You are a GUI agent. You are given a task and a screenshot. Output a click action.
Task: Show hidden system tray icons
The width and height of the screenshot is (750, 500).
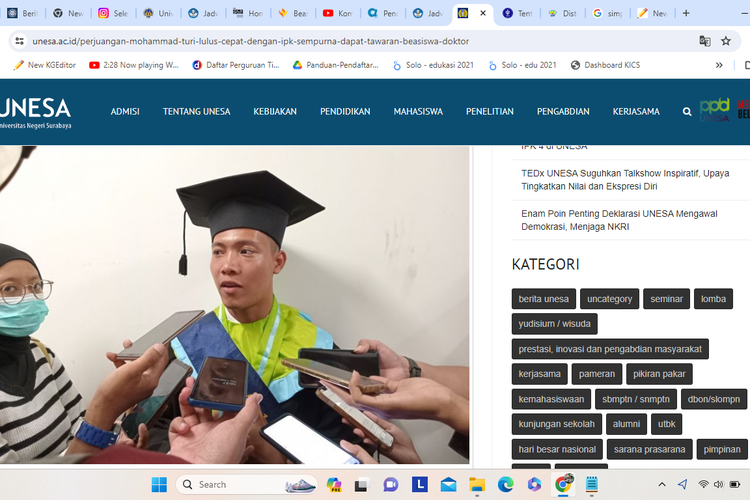click(661, 485)
